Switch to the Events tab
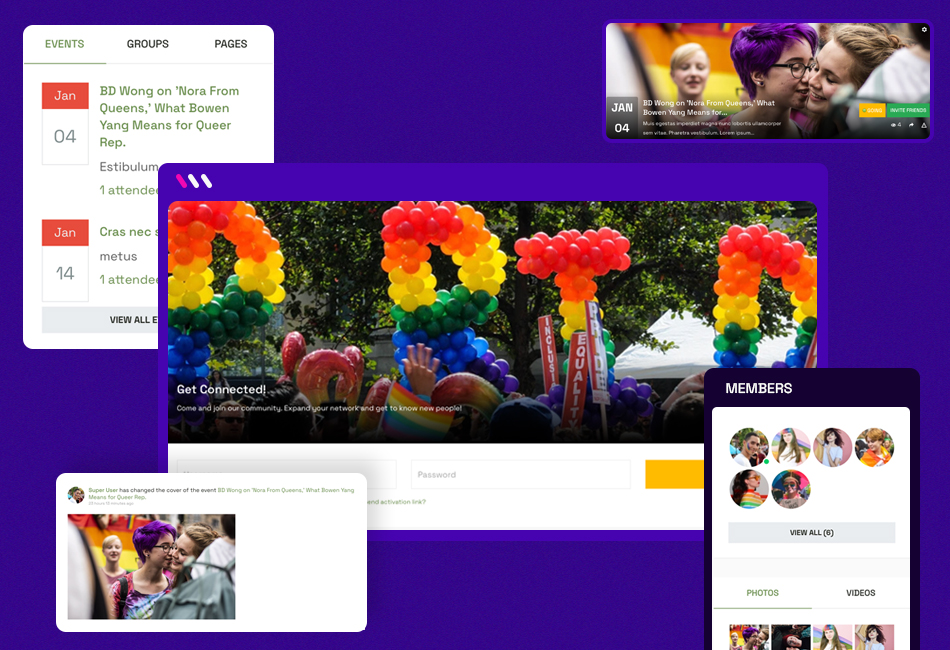Viewport: 950px width, 650px height. [x=65, y=44]
